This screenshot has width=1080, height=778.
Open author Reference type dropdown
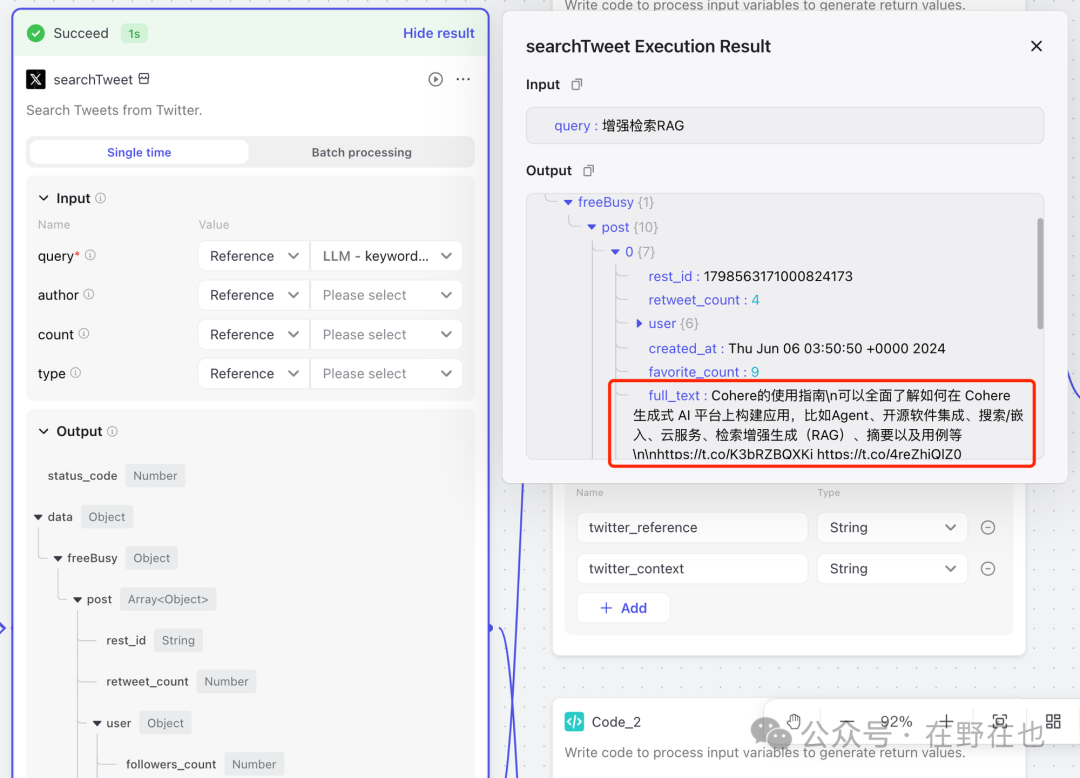(x=254, y=295)
